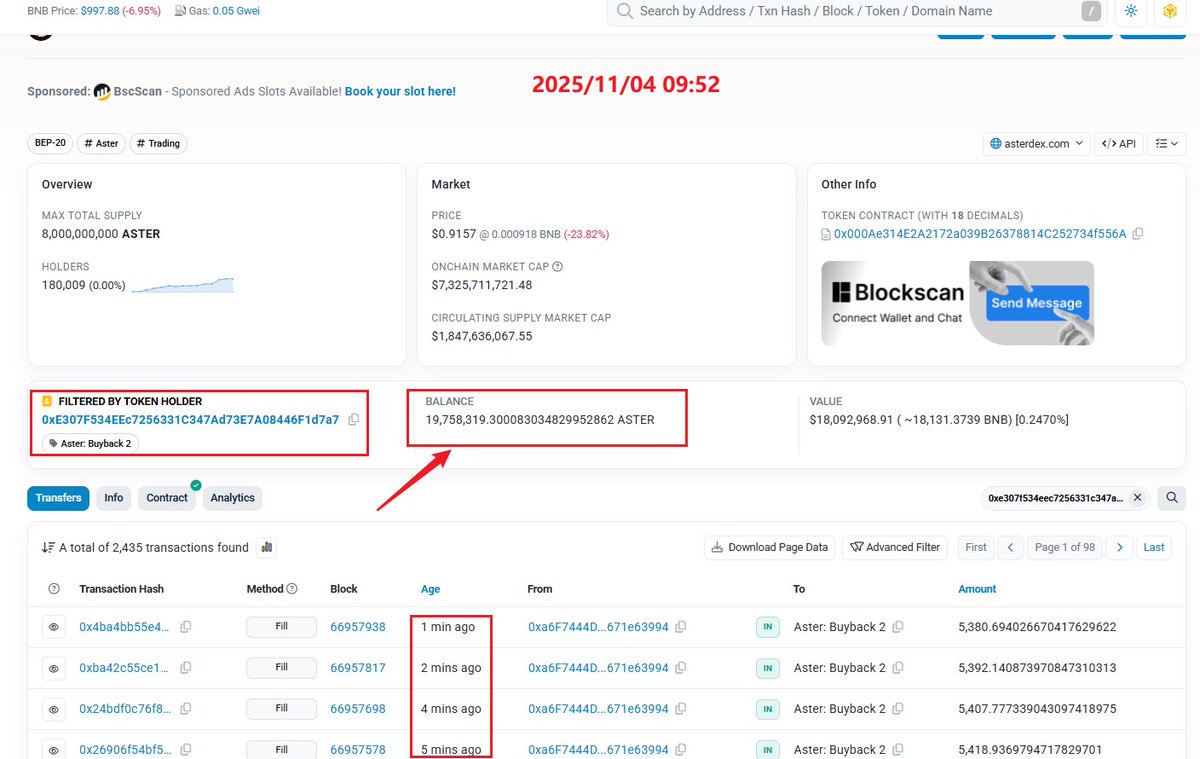Copy transaction hash 0x24bdf0c76f8

click(186, 709)
